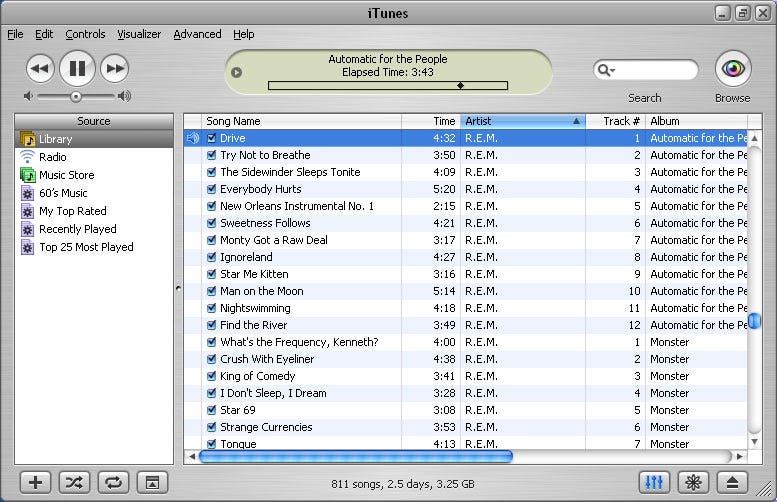Click the high-volume speaker icon
777x502 pixels.
(x=124, y=96)
